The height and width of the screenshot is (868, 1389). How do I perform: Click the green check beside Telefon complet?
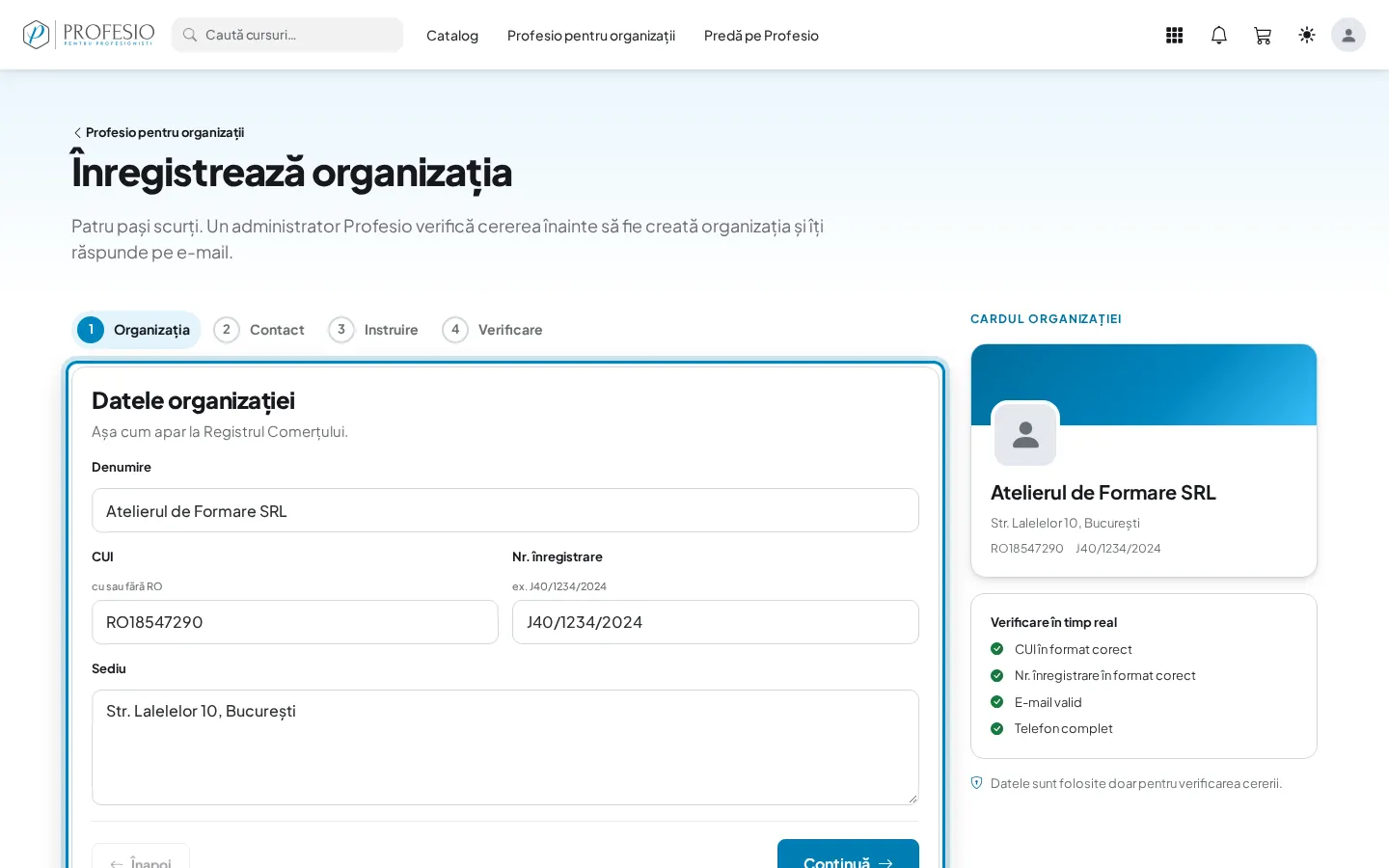pos(997,728)
